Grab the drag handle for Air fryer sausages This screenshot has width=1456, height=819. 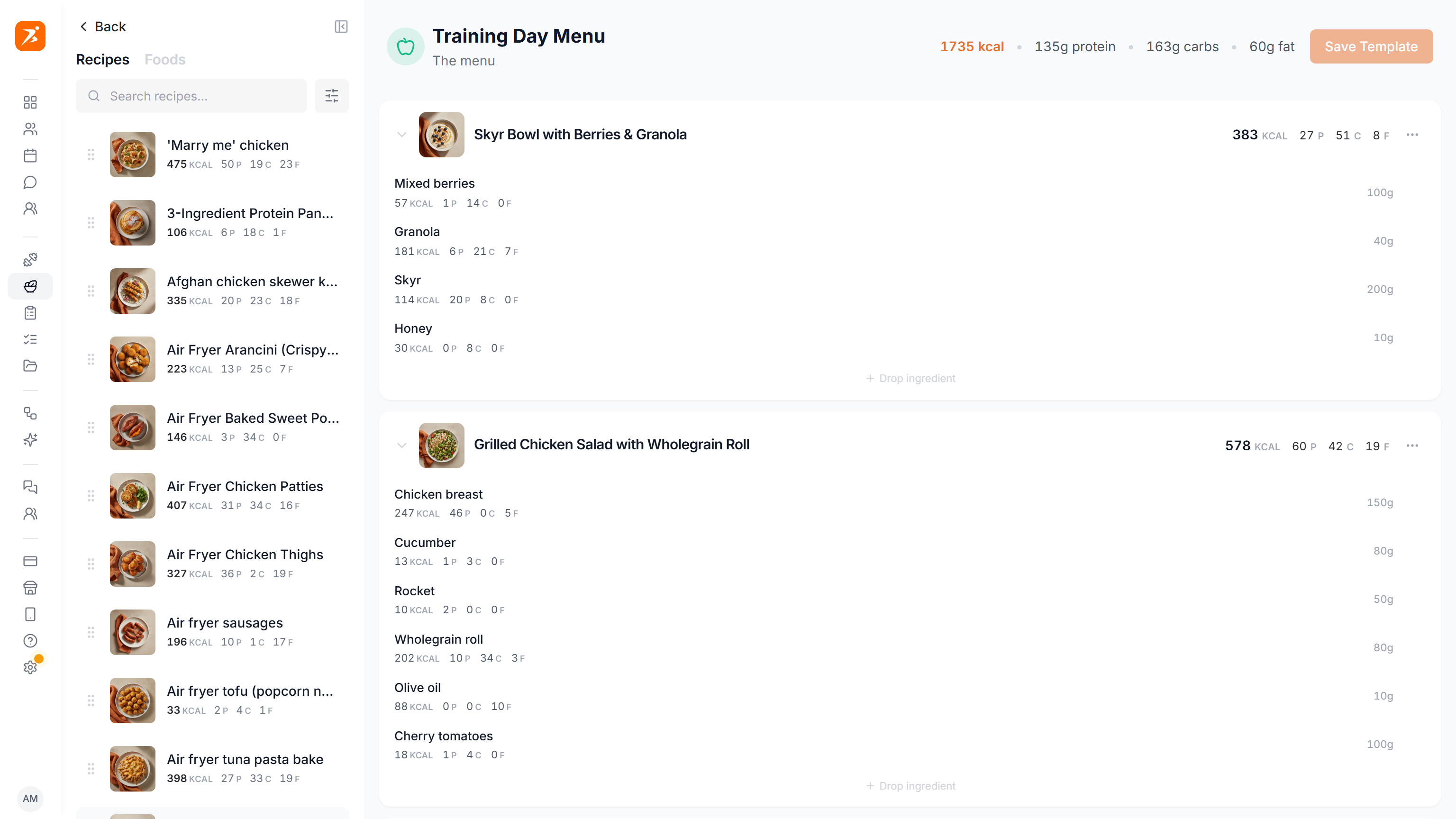(91, 632)
